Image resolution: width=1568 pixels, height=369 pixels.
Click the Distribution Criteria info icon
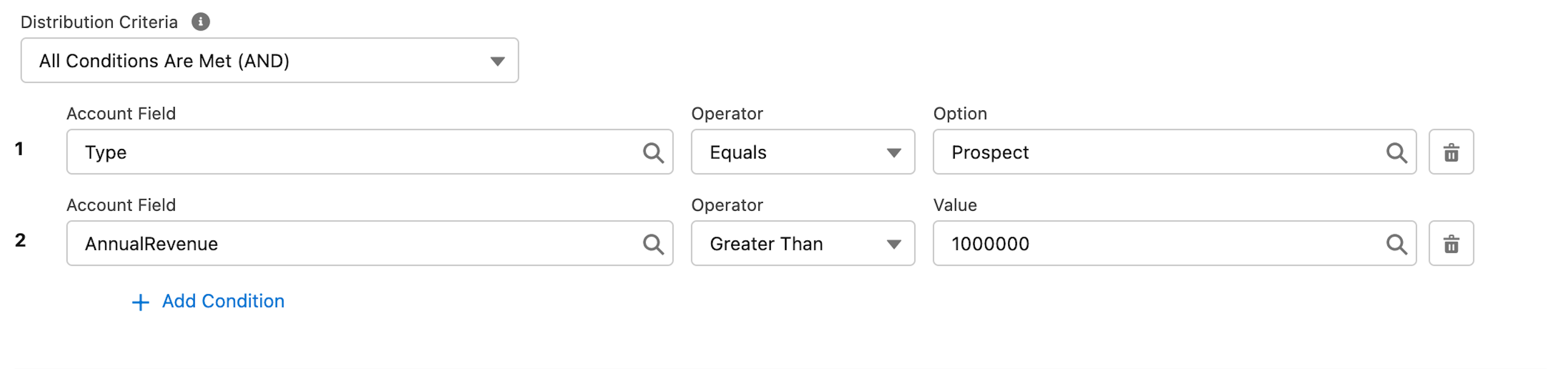coord(200,22)
